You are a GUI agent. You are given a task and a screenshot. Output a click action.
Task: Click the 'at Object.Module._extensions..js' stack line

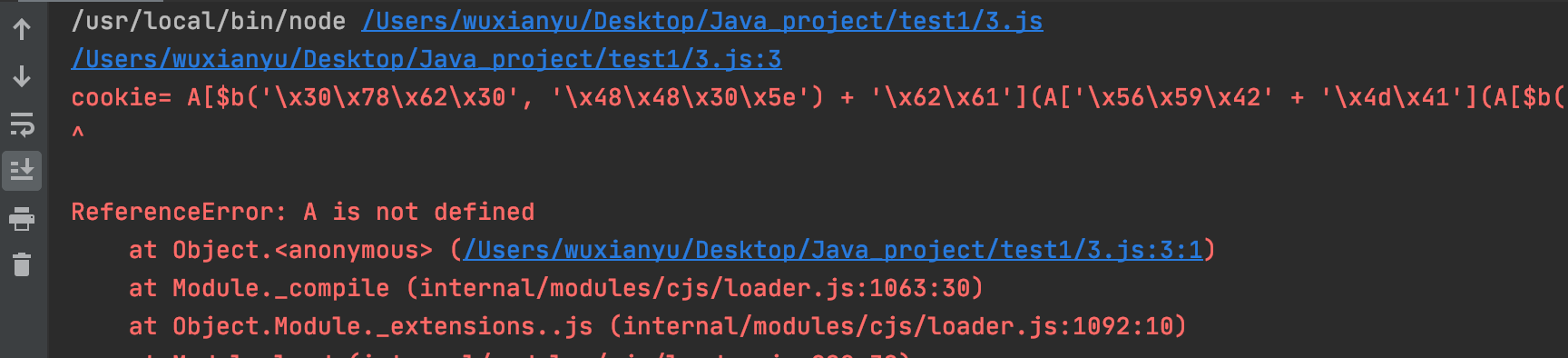point(361,326)
